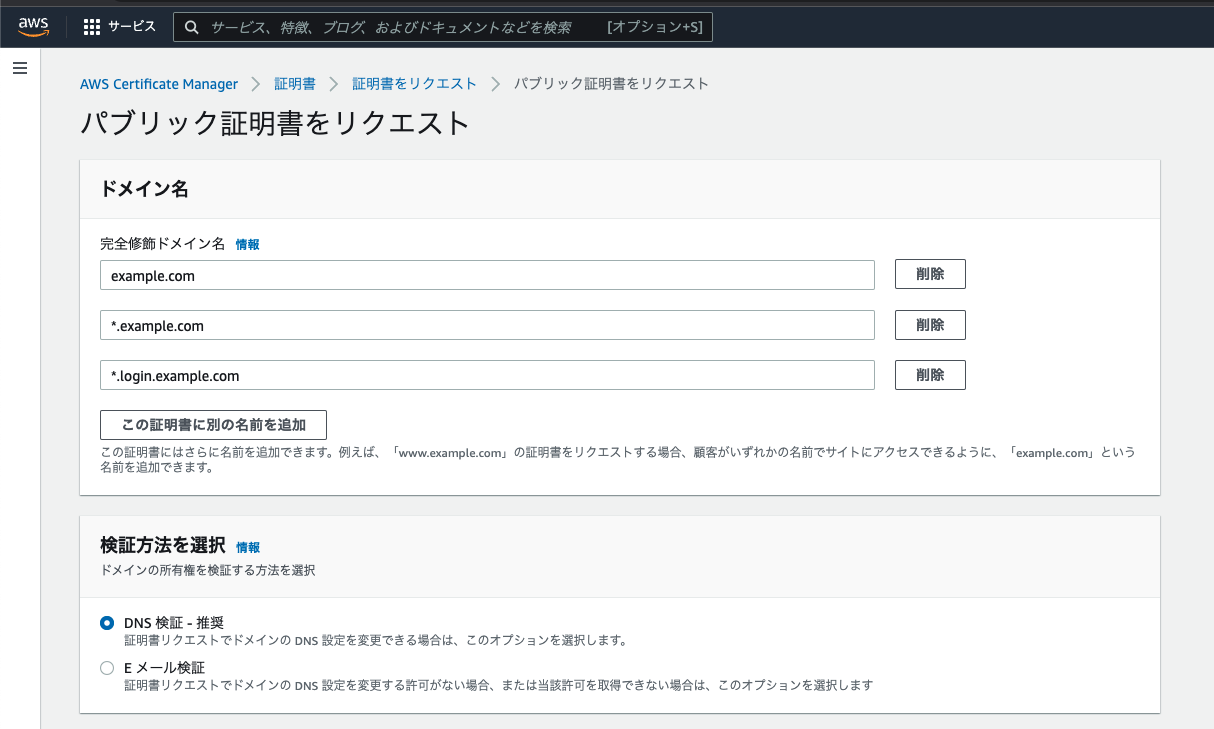
Task: Delete the *.example.com domain entry
Action: pos(930,325)
